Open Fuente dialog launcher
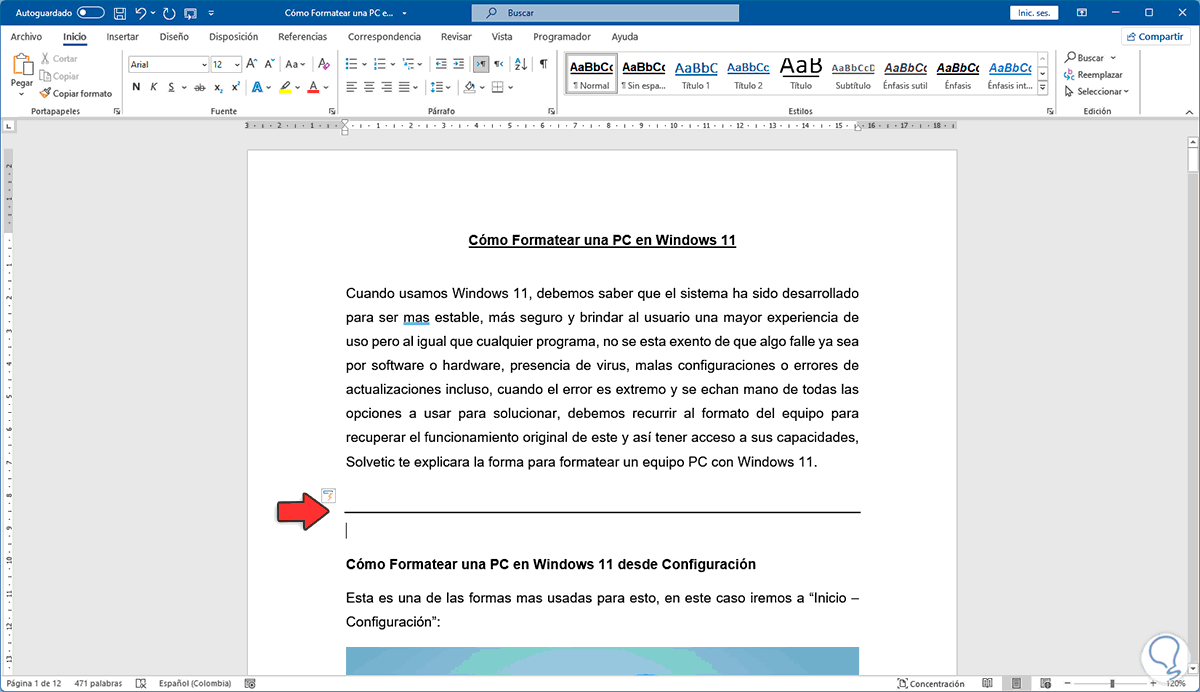The image size is (1200, 692). click(334, 111)
